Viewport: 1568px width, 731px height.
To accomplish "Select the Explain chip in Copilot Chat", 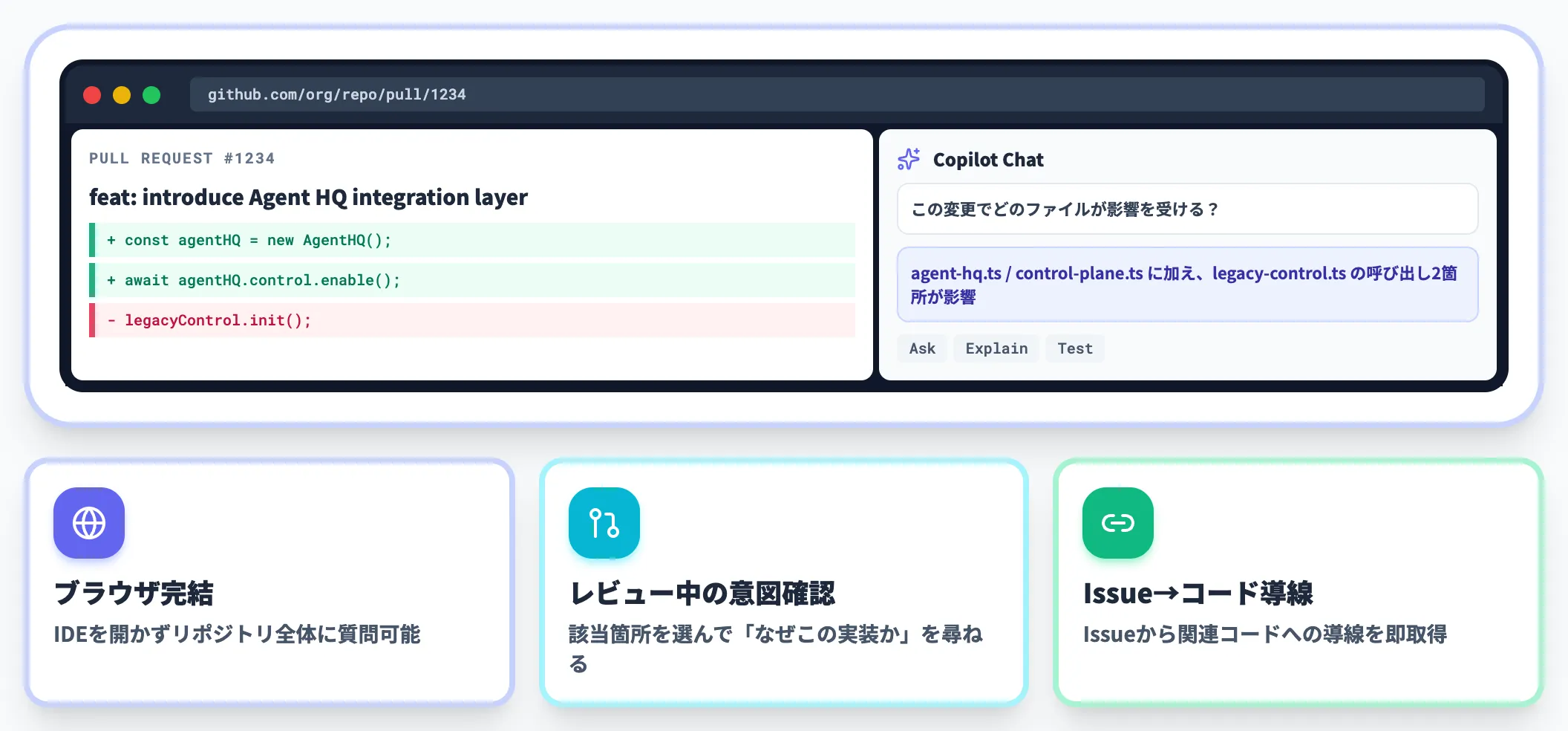I will point(996,348).
